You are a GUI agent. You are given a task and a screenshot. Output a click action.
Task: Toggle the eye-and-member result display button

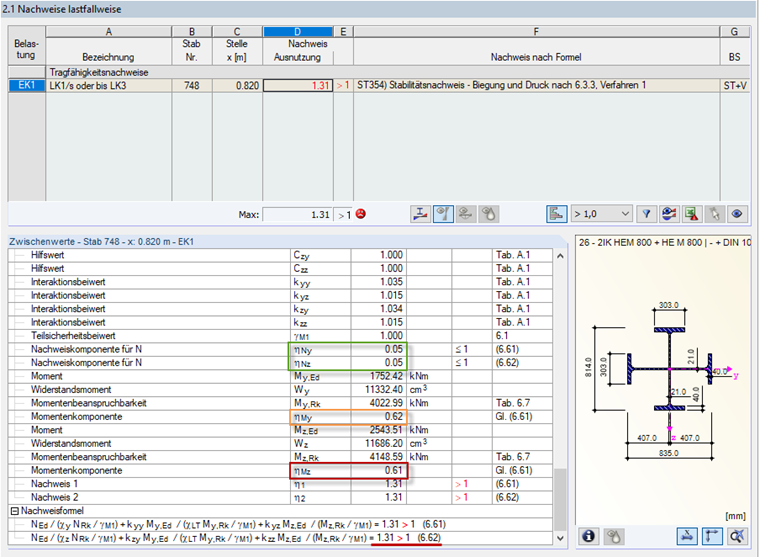443,214
